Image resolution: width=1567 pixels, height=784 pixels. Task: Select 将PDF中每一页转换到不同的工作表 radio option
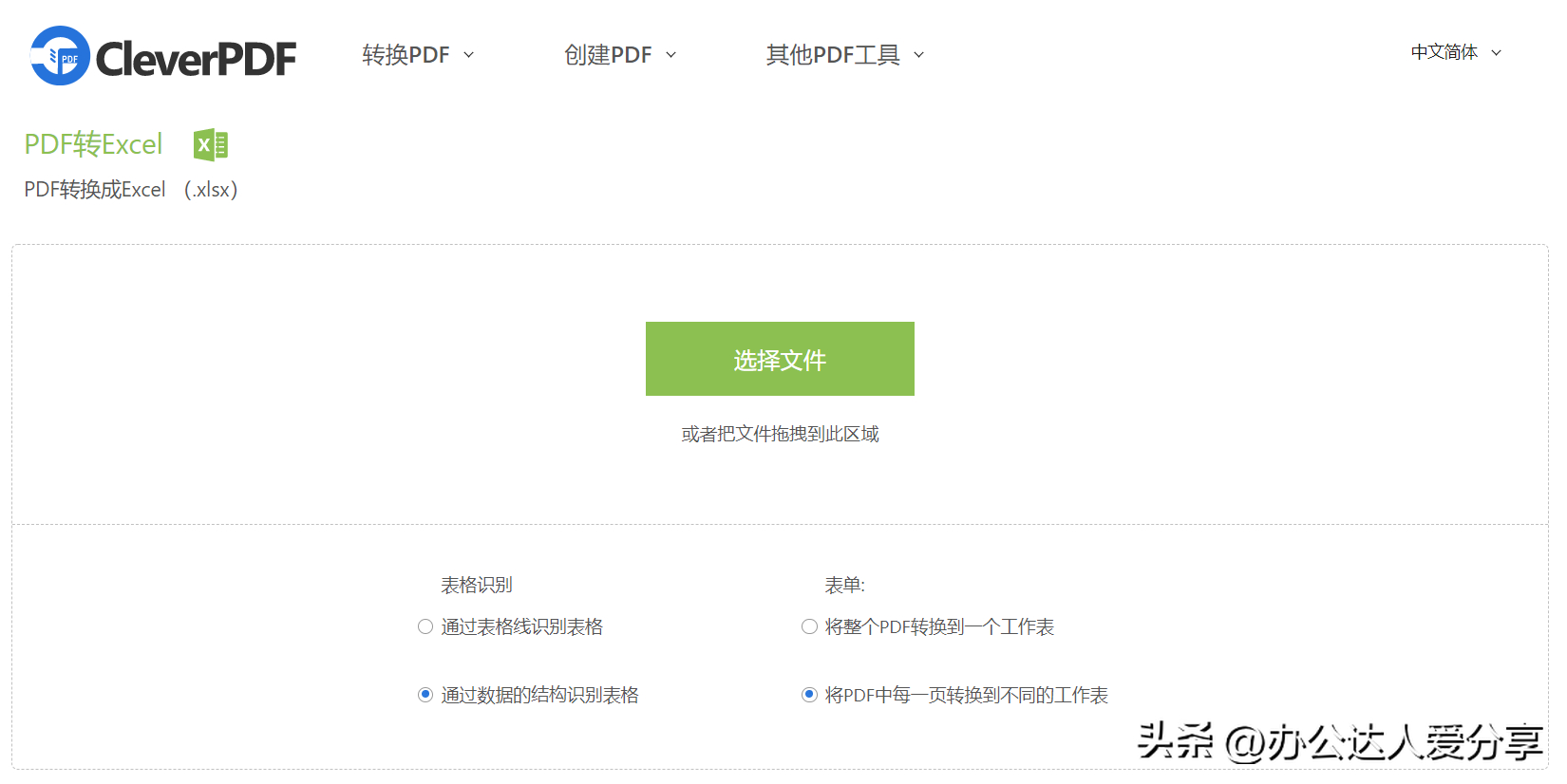809,695
